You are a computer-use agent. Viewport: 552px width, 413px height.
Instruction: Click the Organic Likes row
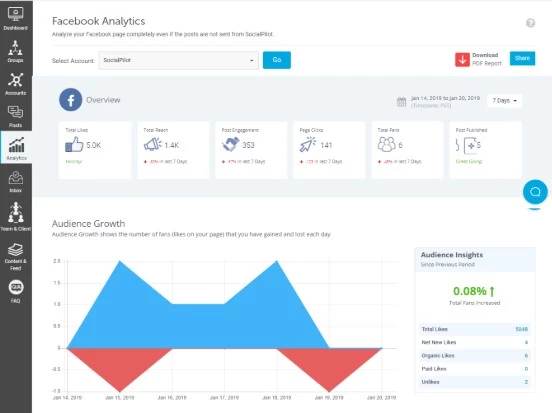click(x=475, y=356)
